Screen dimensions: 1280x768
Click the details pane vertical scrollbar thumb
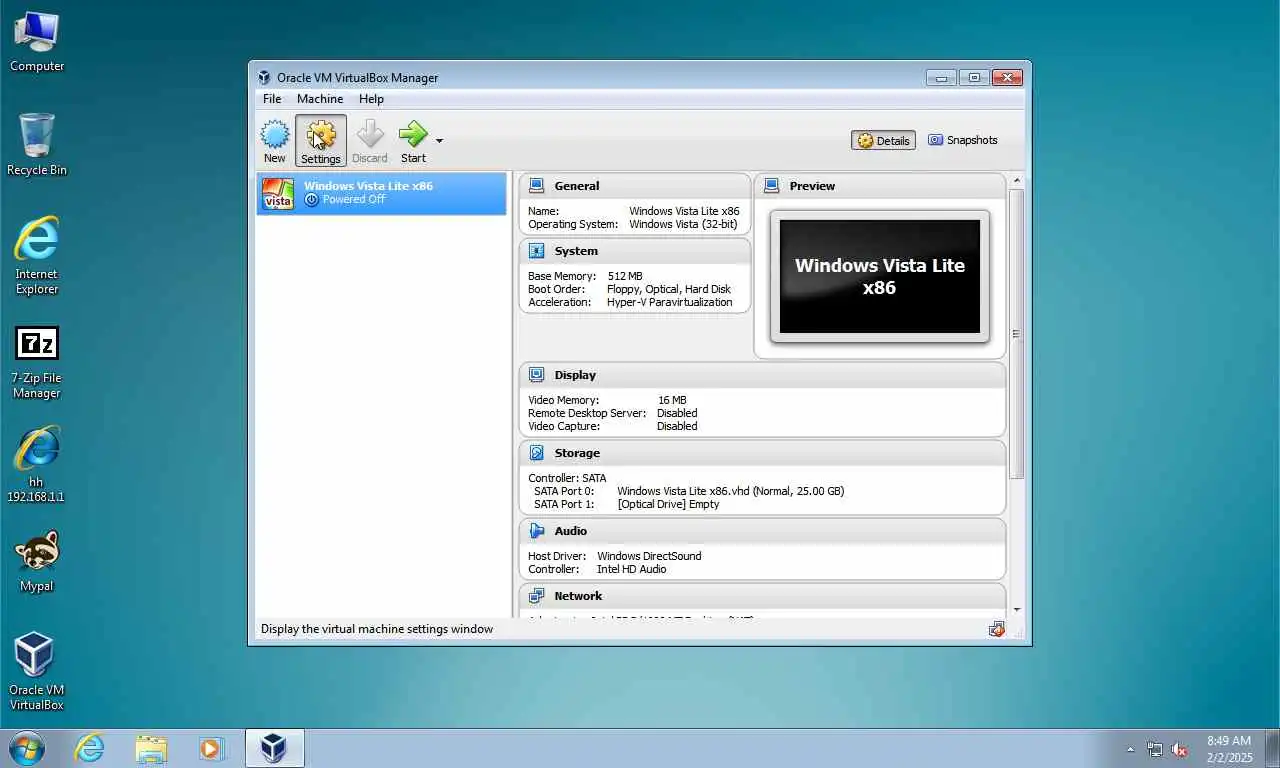(1017, 333)
